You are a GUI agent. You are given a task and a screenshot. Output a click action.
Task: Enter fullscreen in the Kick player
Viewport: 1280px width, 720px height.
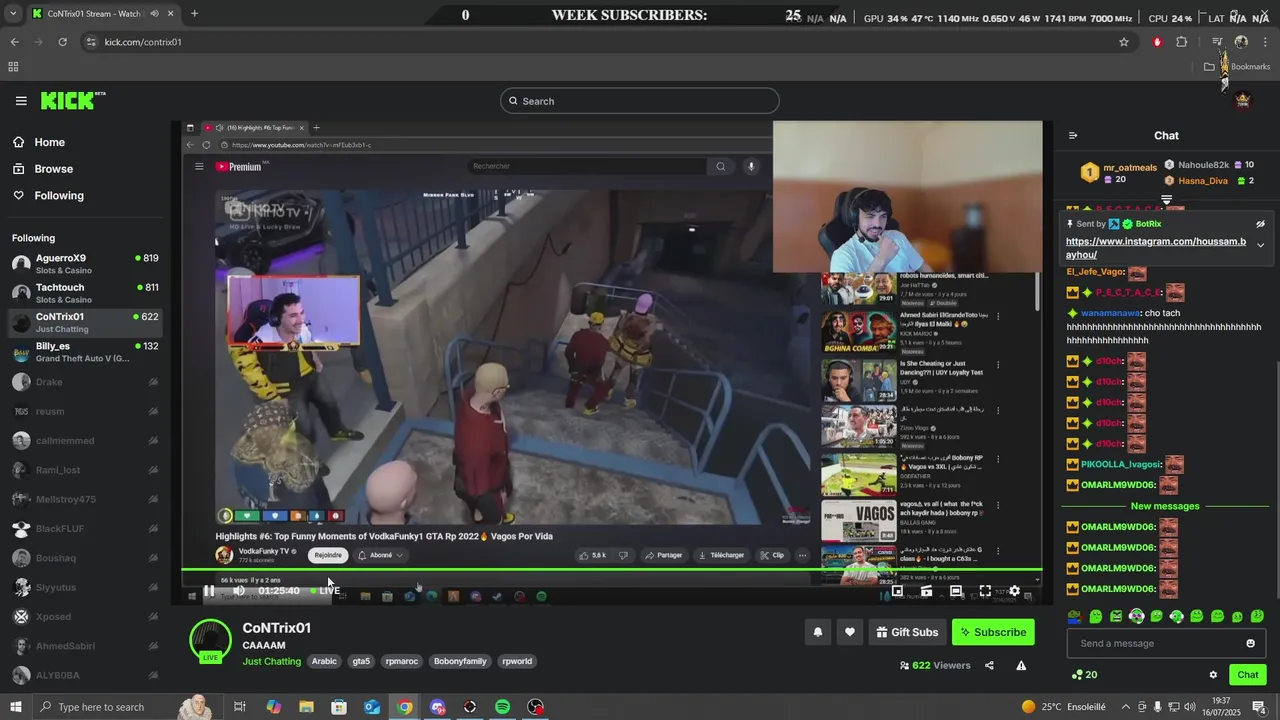tap(985, 591)
